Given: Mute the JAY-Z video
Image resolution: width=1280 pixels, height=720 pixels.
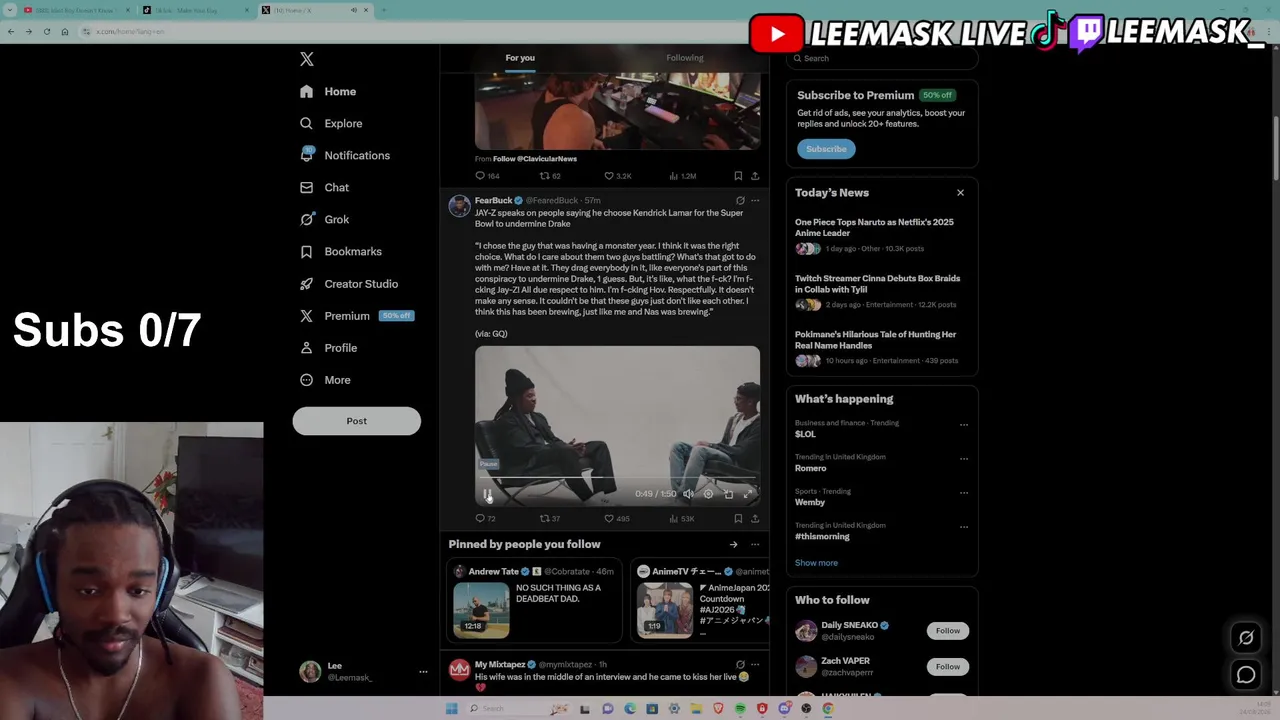Looking at the screenshot, I should point(688,493).
